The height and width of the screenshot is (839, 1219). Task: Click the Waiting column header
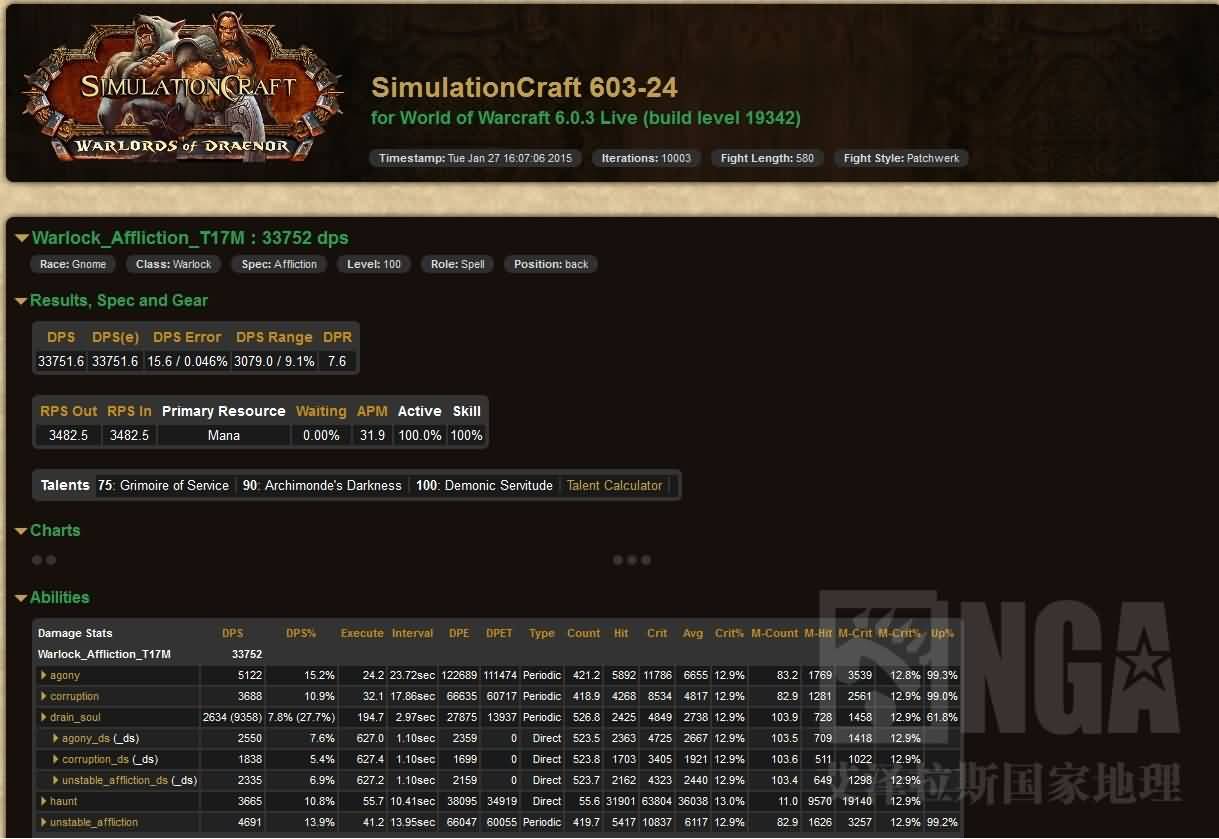(x=321, y=412)
